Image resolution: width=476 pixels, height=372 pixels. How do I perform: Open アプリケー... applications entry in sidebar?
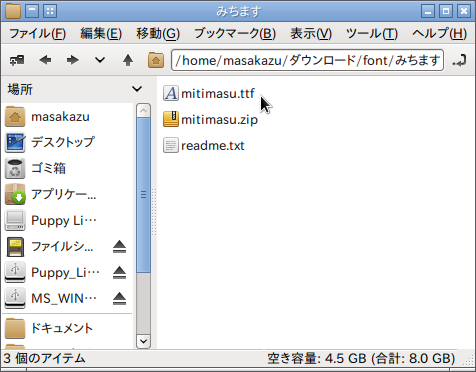(x=68, y=194)
